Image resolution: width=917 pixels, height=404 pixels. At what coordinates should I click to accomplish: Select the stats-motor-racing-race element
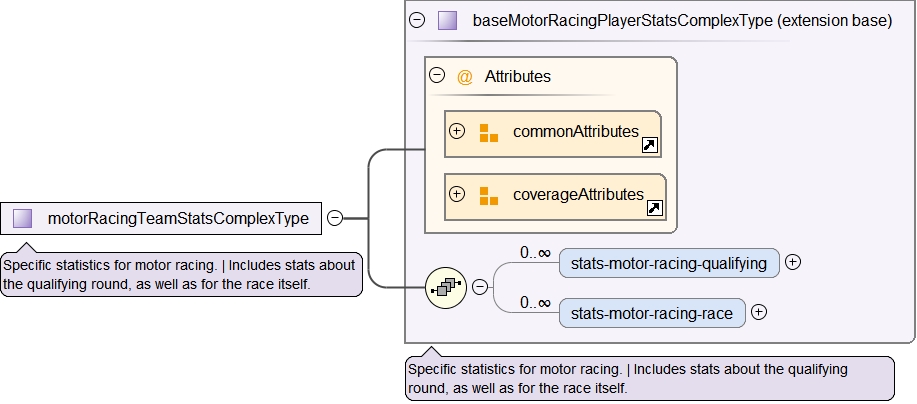pyautogui.click(x=651, y=313)
